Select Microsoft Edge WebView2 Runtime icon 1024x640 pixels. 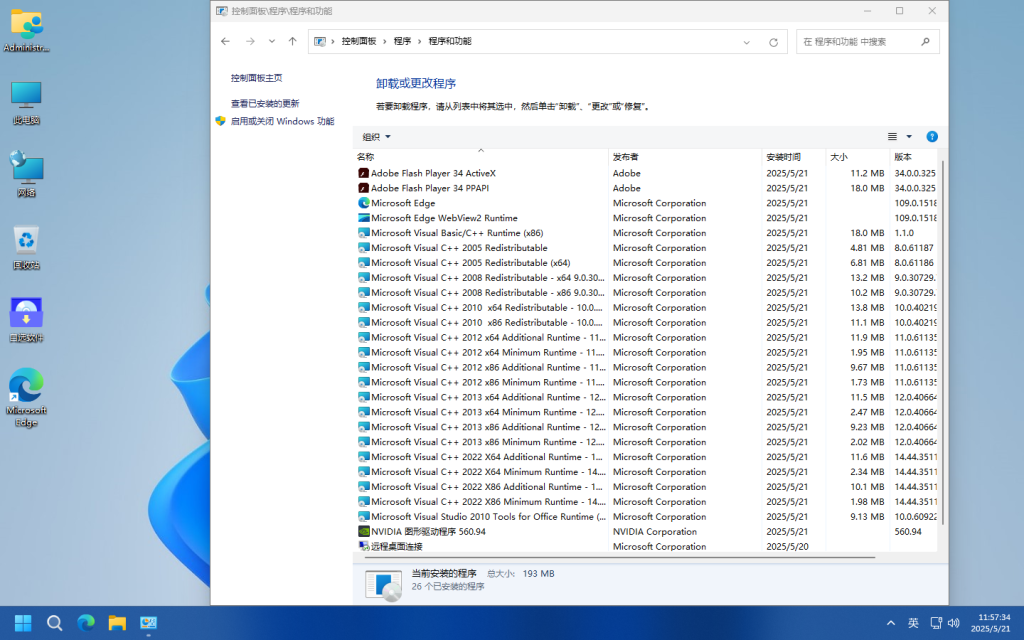pos(364,218)
